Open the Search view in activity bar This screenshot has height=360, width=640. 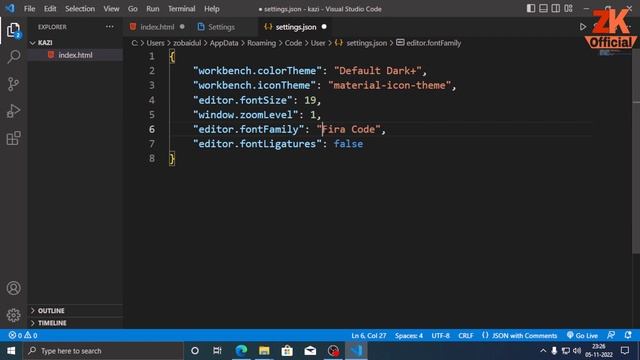13,57
